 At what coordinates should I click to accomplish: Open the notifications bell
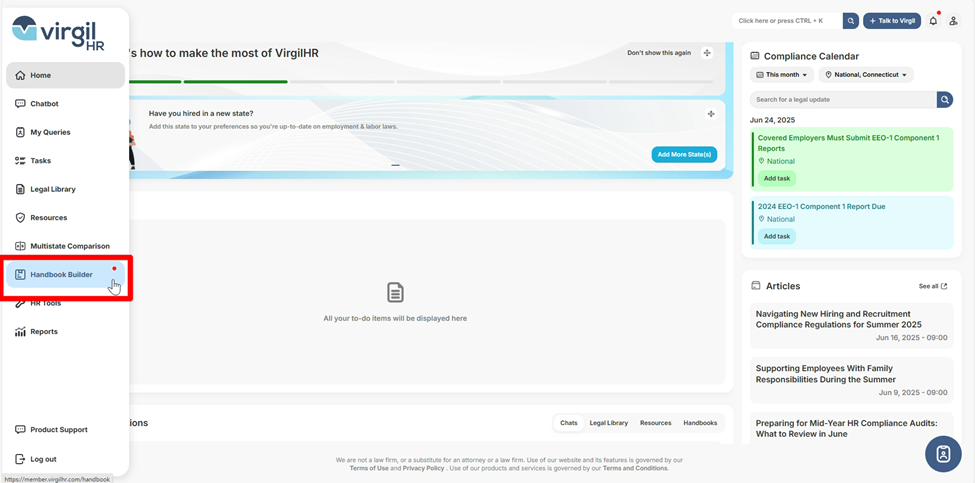coord(933,21)
